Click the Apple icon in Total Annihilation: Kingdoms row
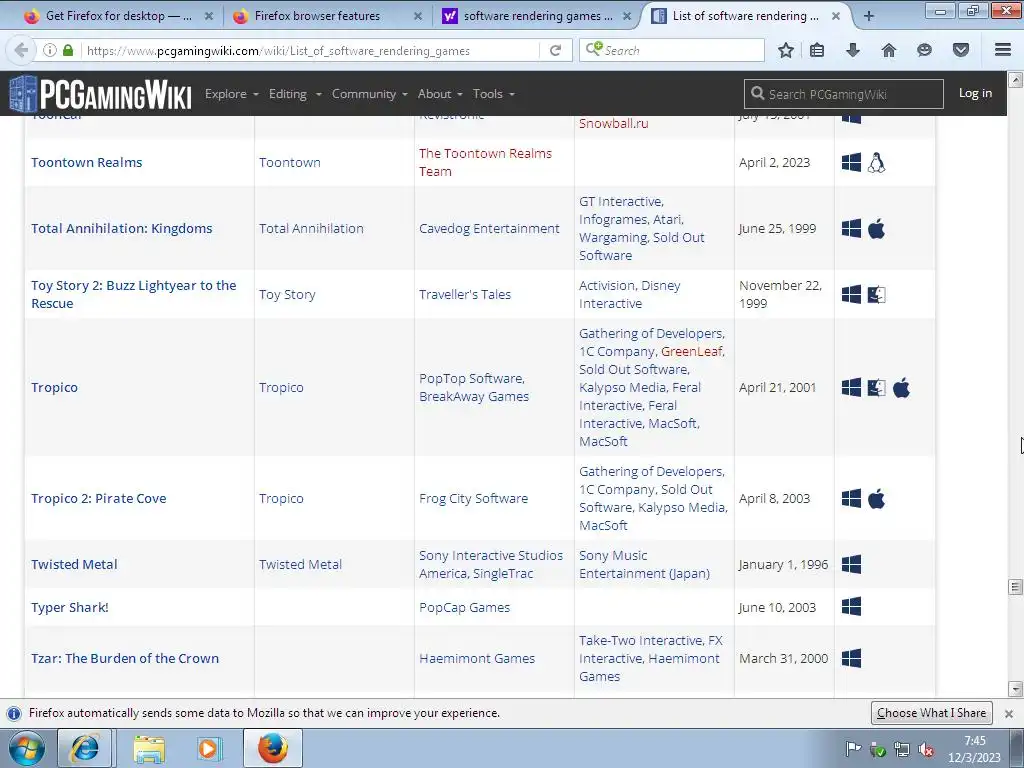 876,229
